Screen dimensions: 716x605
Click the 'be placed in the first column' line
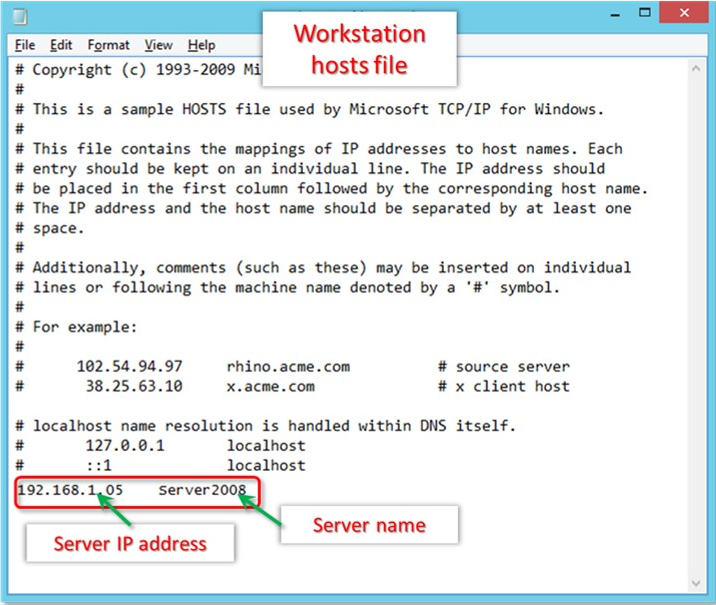[332, 188]
